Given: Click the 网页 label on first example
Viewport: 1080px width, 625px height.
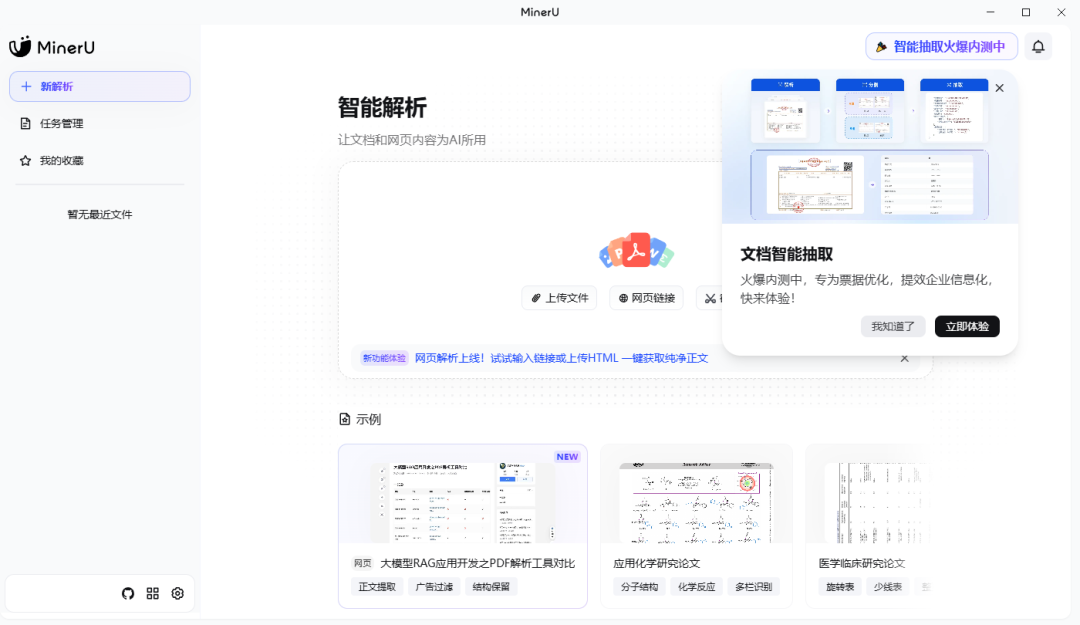Looking at the screenshot, I should click(362, 564).
